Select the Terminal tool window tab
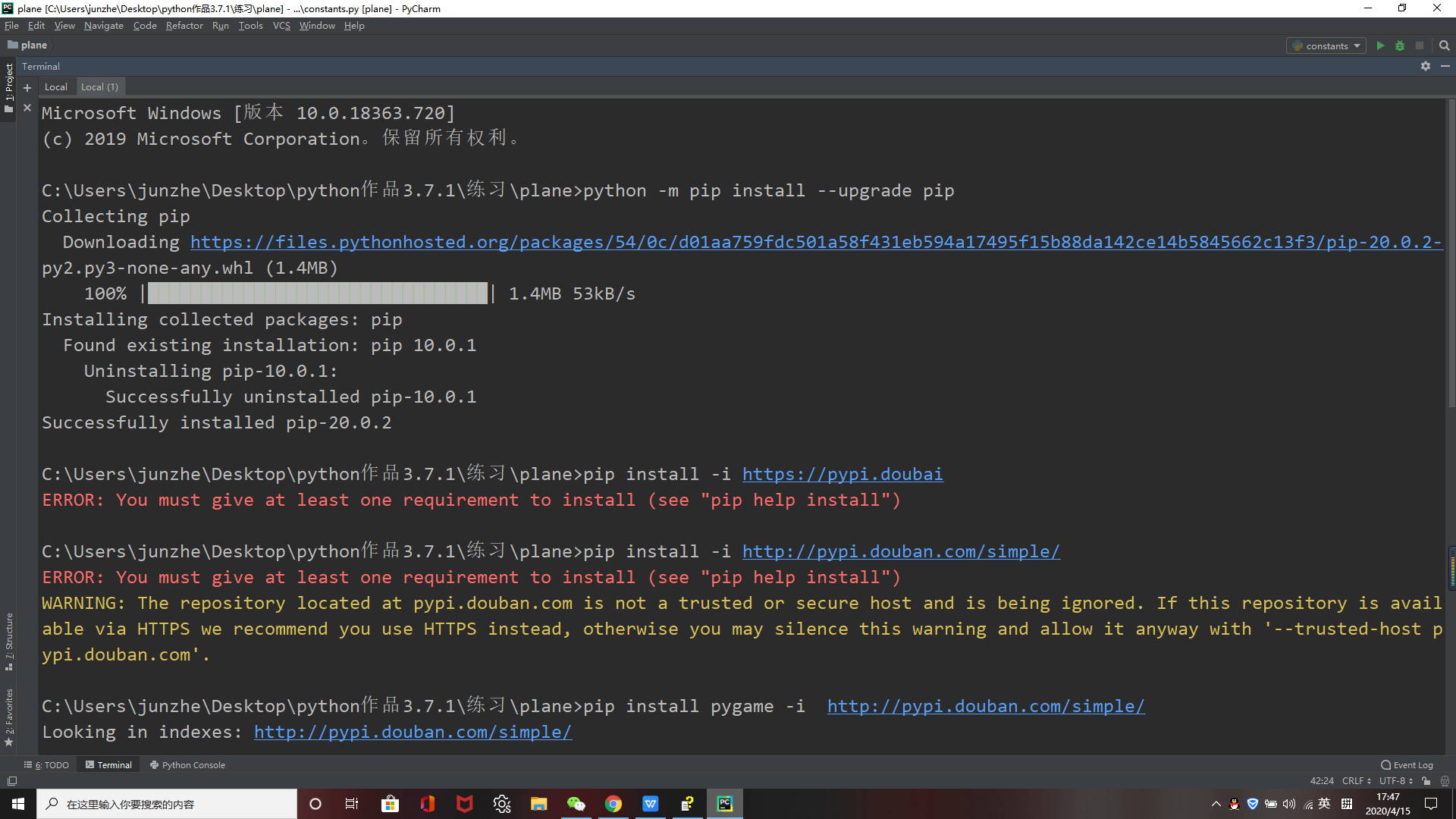 click(108, 765)
